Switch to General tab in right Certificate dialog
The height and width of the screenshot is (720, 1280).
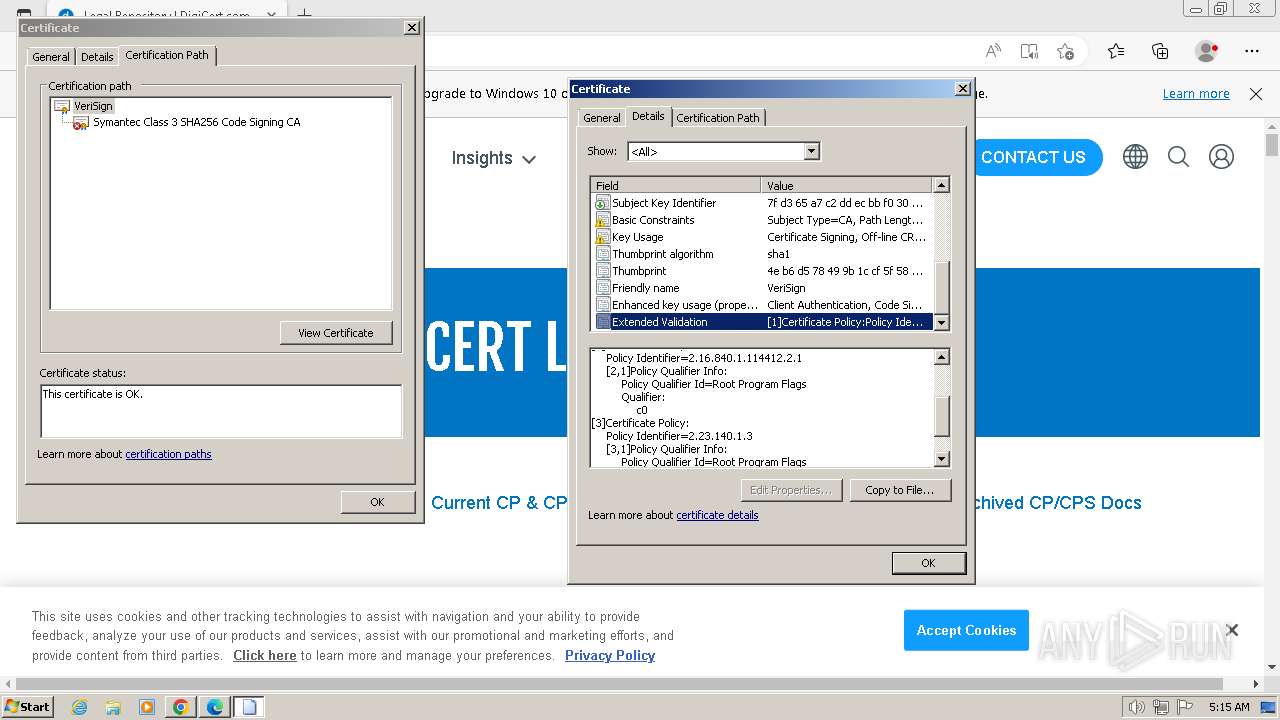602,118
